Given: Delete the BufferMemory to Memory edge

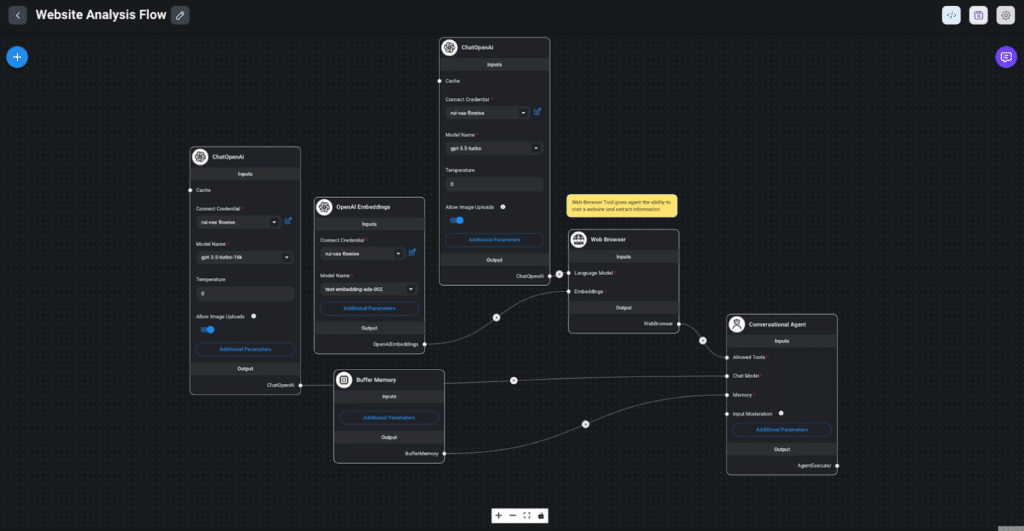Looking at the screenshot, I should click(x=585, y=425).
